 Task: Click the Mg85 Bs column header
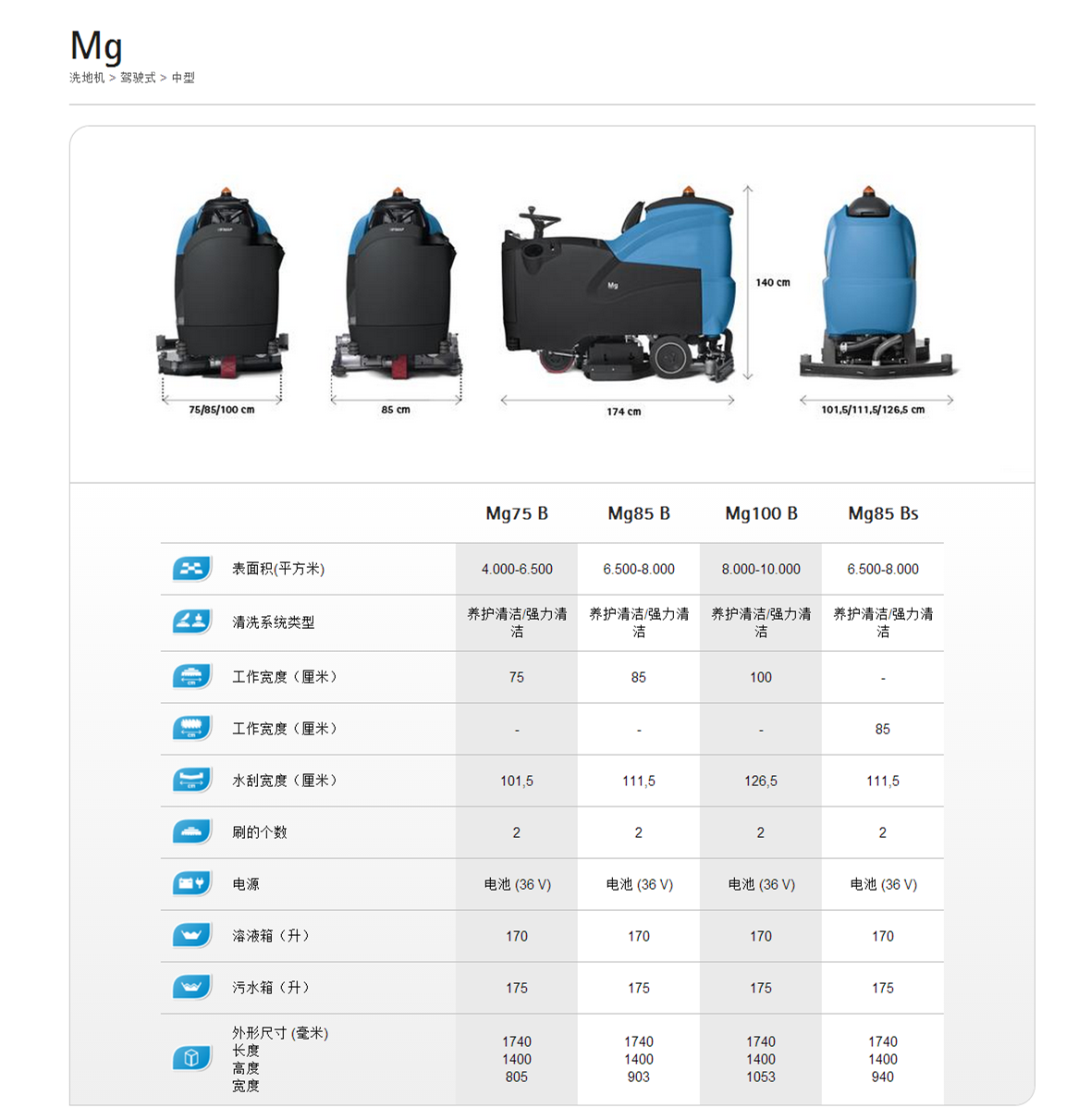[x=883, y=513]
